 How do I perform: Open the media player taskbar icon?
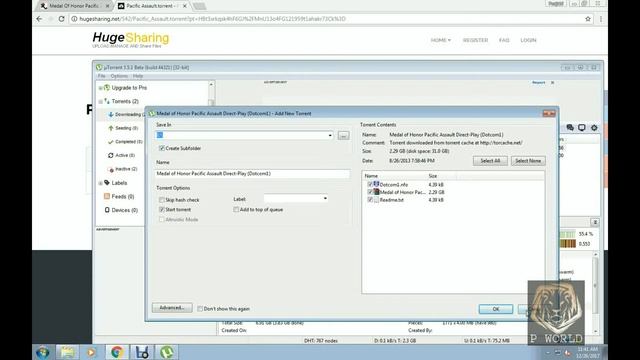91,352
